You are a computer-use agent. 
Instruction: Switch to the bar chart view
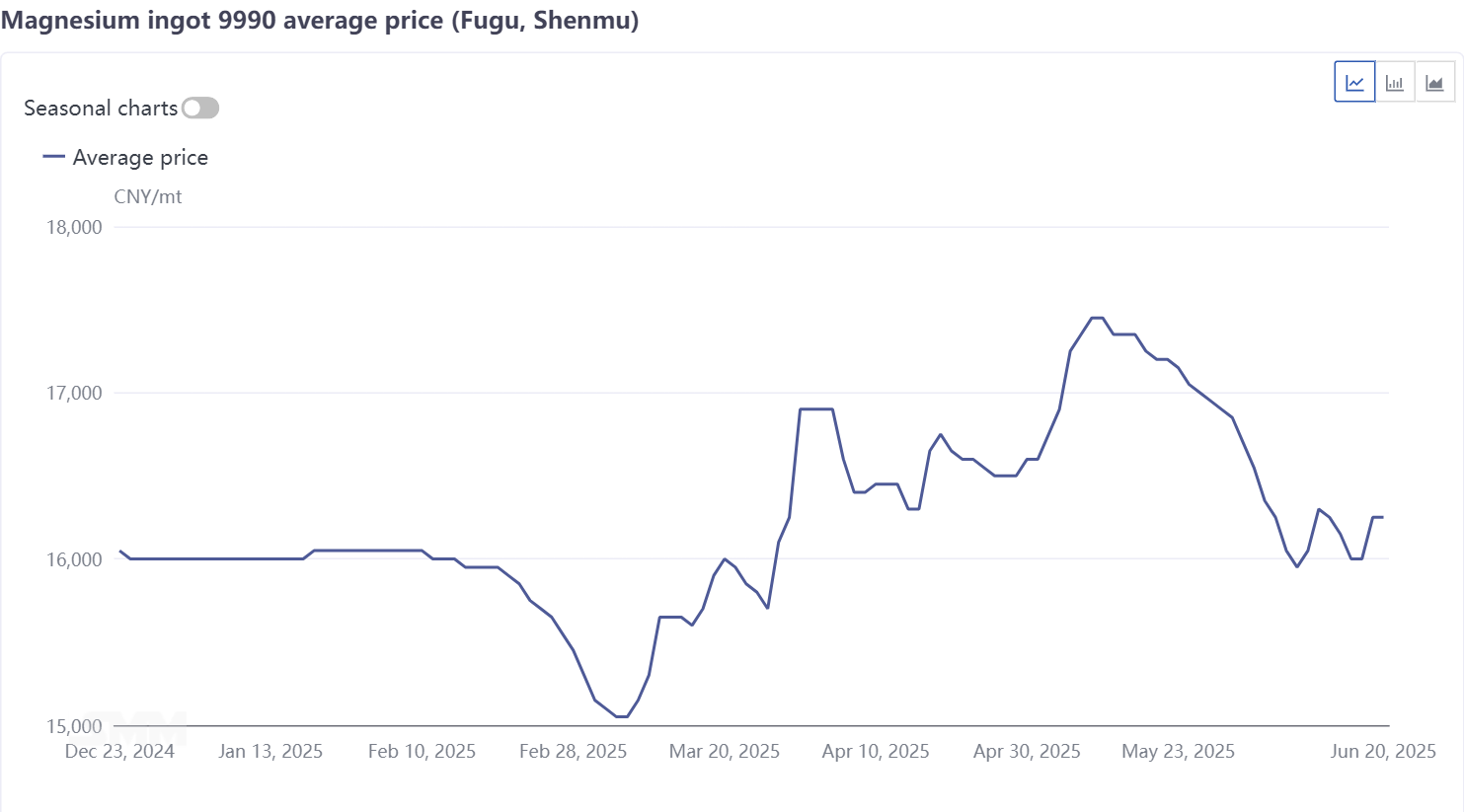(1395, 82)
